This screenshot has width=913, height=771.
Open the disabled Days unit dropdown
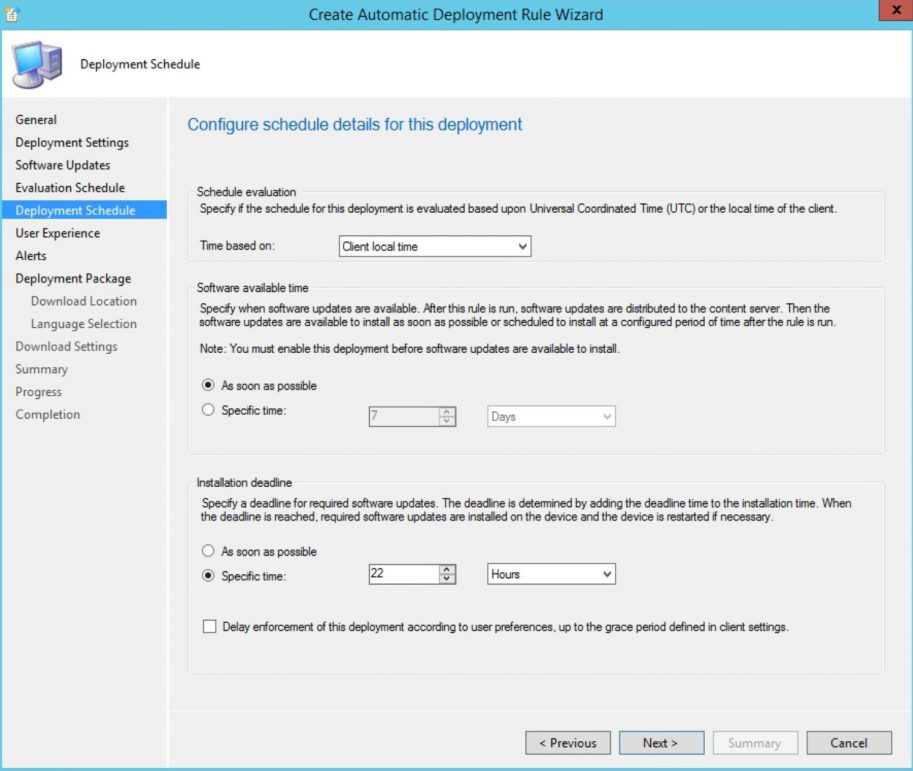(x=550, y=416)
